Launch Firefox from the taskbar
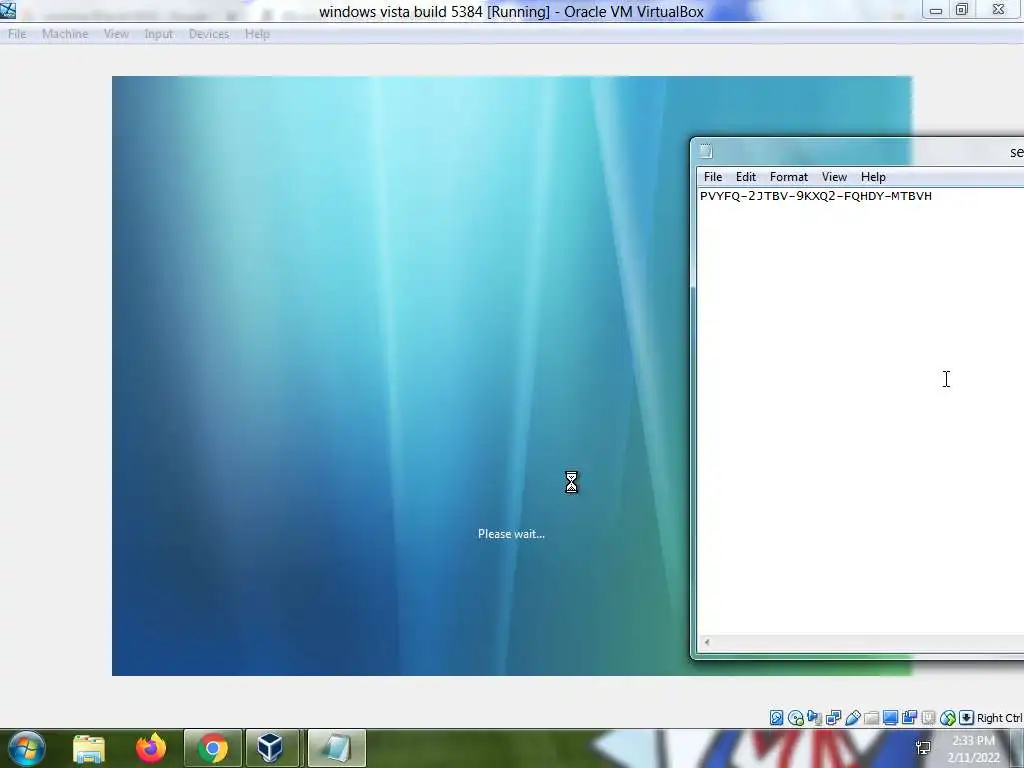This screenshot has height=768, width=1024. pos(151,748)
